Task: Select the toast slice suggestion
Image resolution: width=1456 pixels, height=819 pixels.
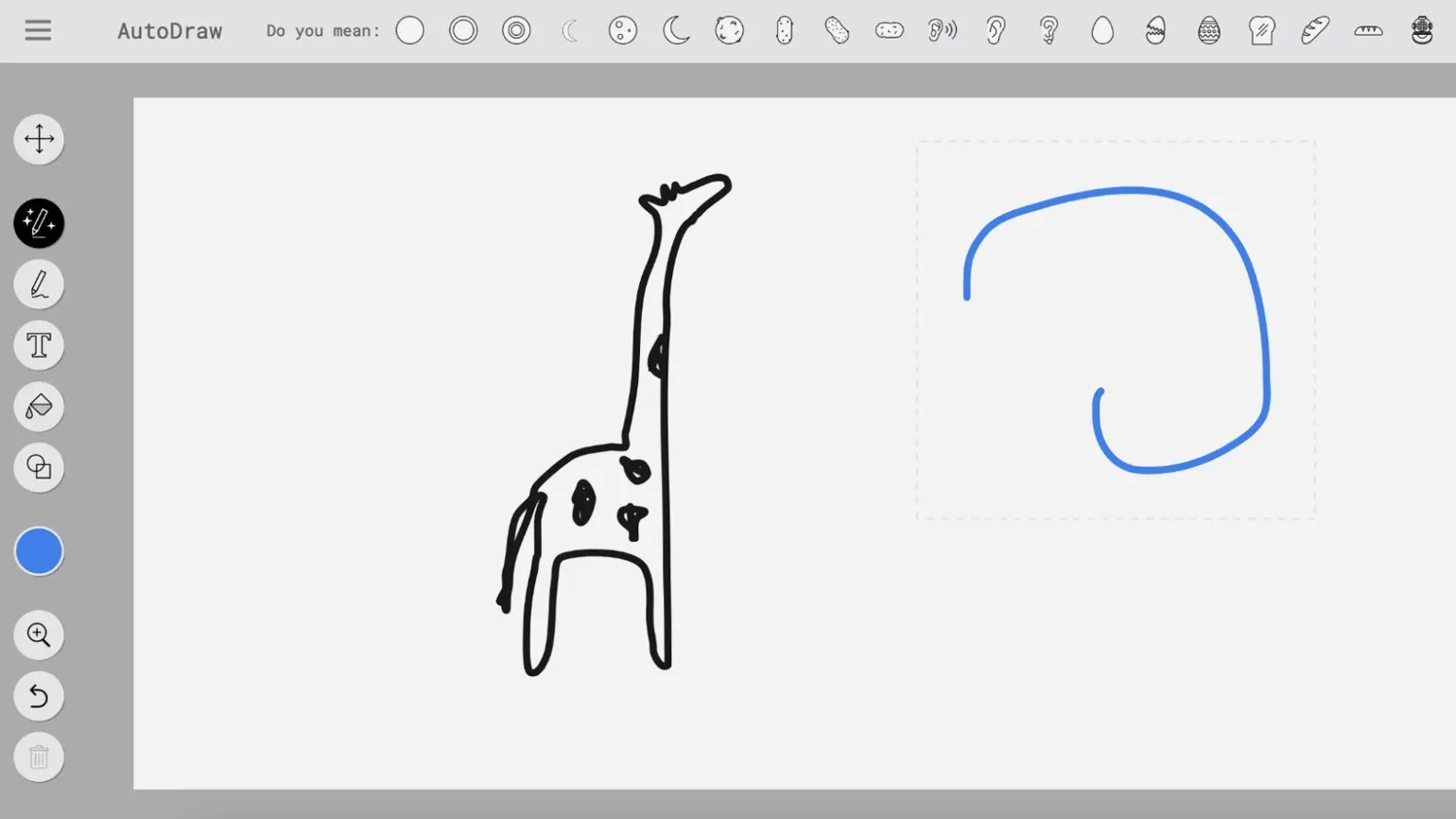Action: pos(1261,31)
